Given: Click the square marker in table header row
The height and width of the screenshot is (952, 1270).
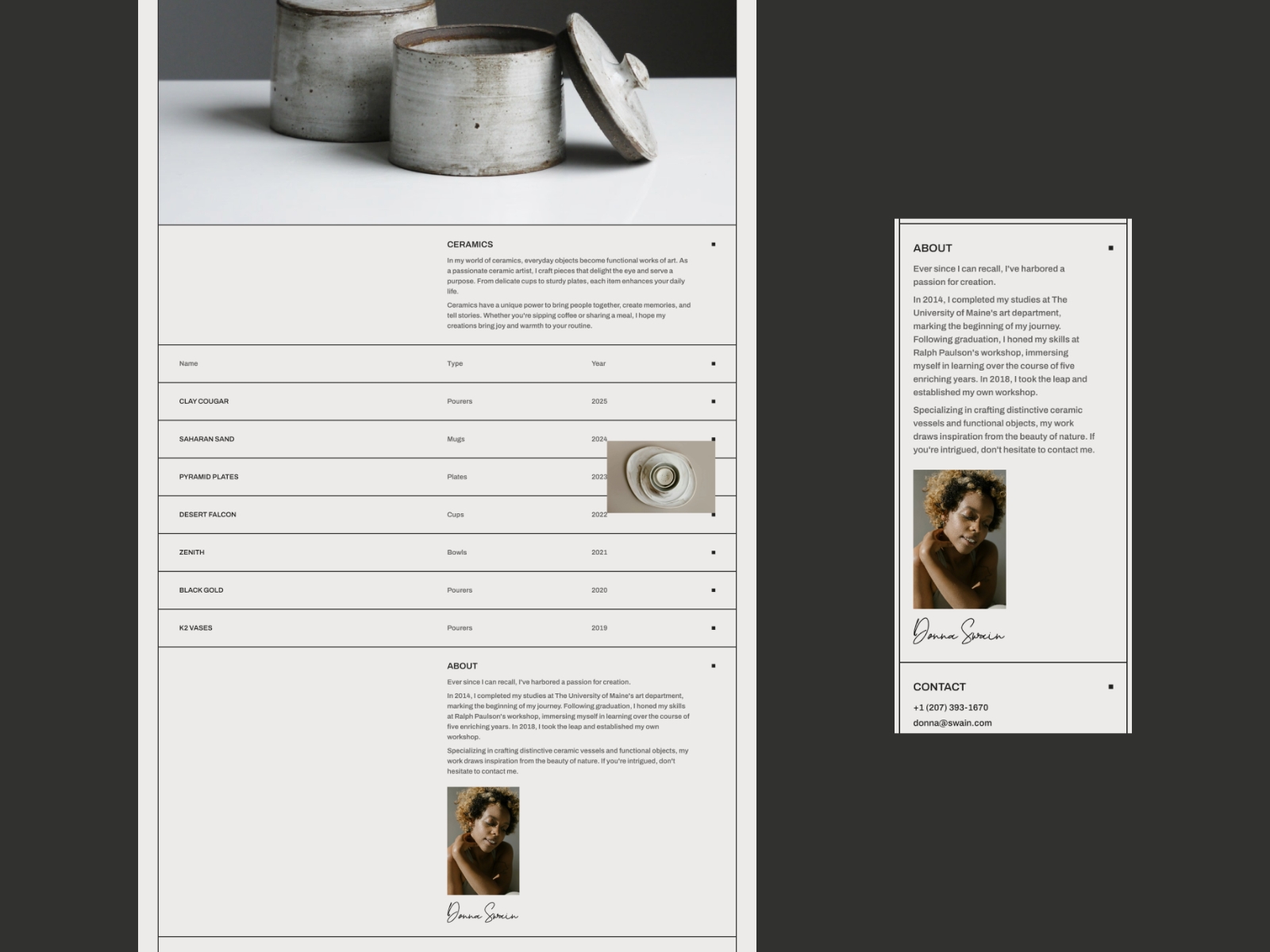Looking at the screenshot, I should pyautogui.click(x=713, y=363).
